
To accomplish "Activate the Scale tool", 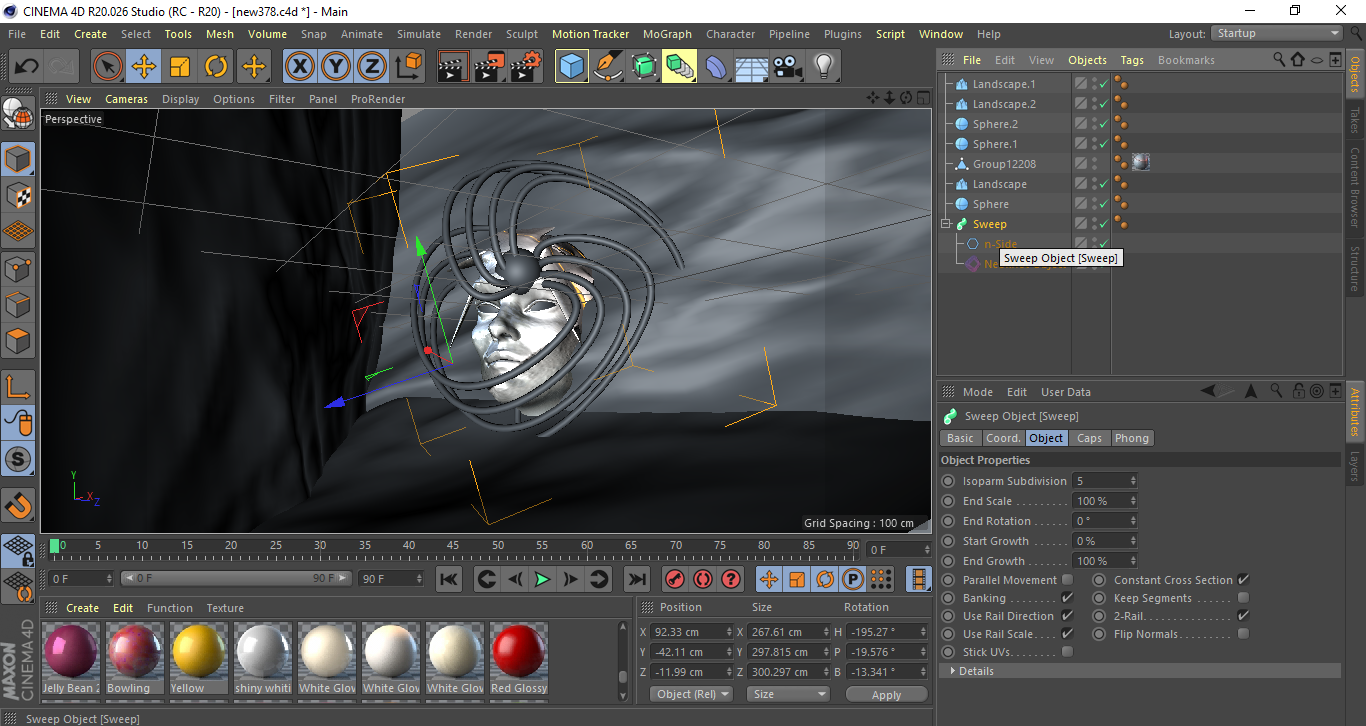I will [180, 67].
